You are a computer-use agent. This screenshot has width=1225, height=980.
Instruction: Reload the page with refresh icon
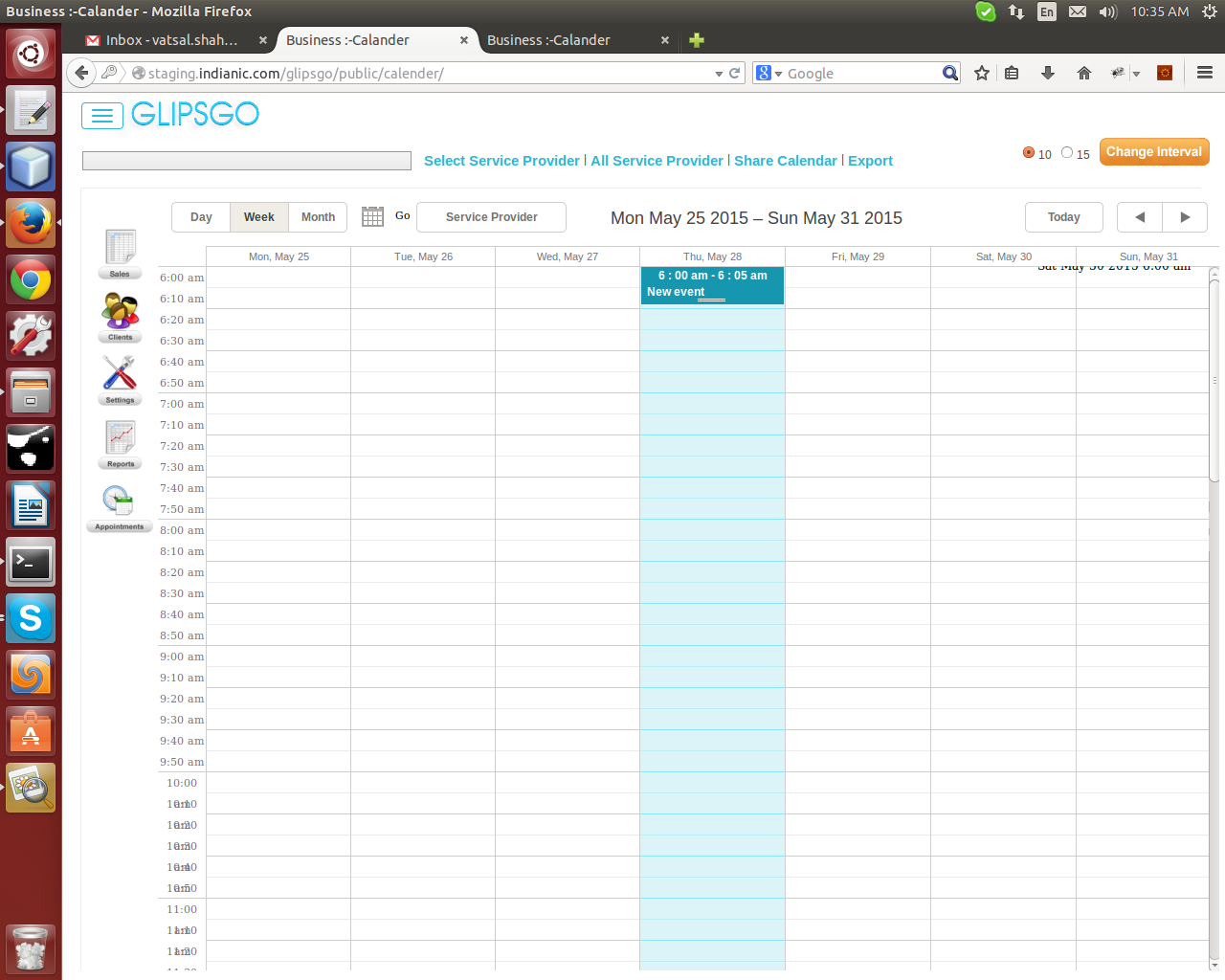pos(735,73)
